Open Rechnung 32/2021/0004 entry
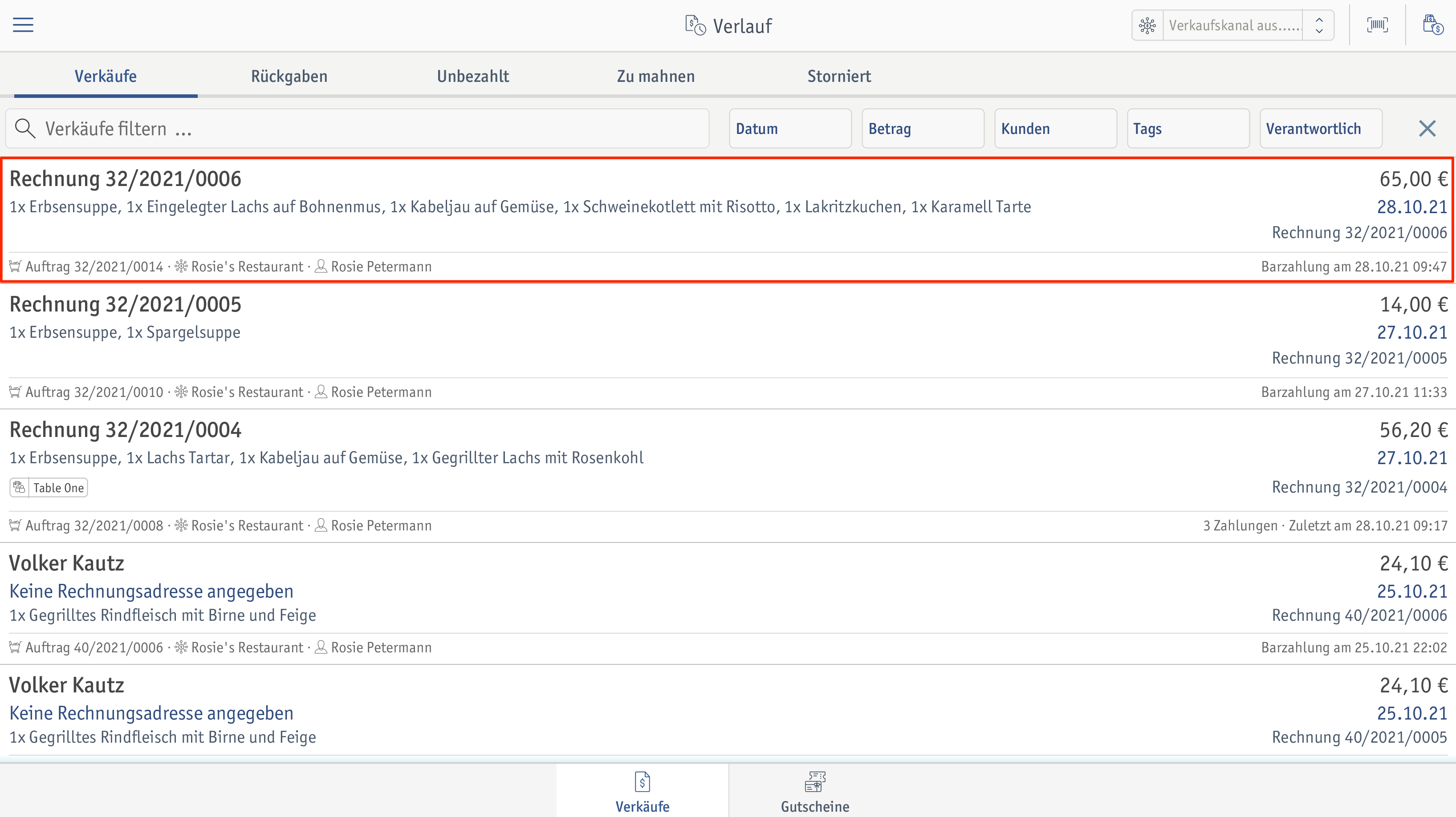Image resolution: width=1456 pixels, height=817 pixels. [728, 476]
